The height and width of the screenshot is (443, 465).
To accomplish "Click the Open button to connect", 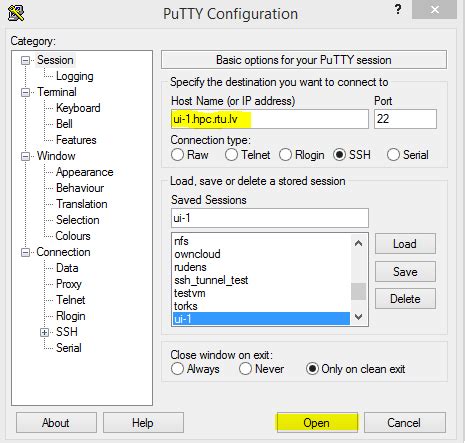I will click(317, 423).
